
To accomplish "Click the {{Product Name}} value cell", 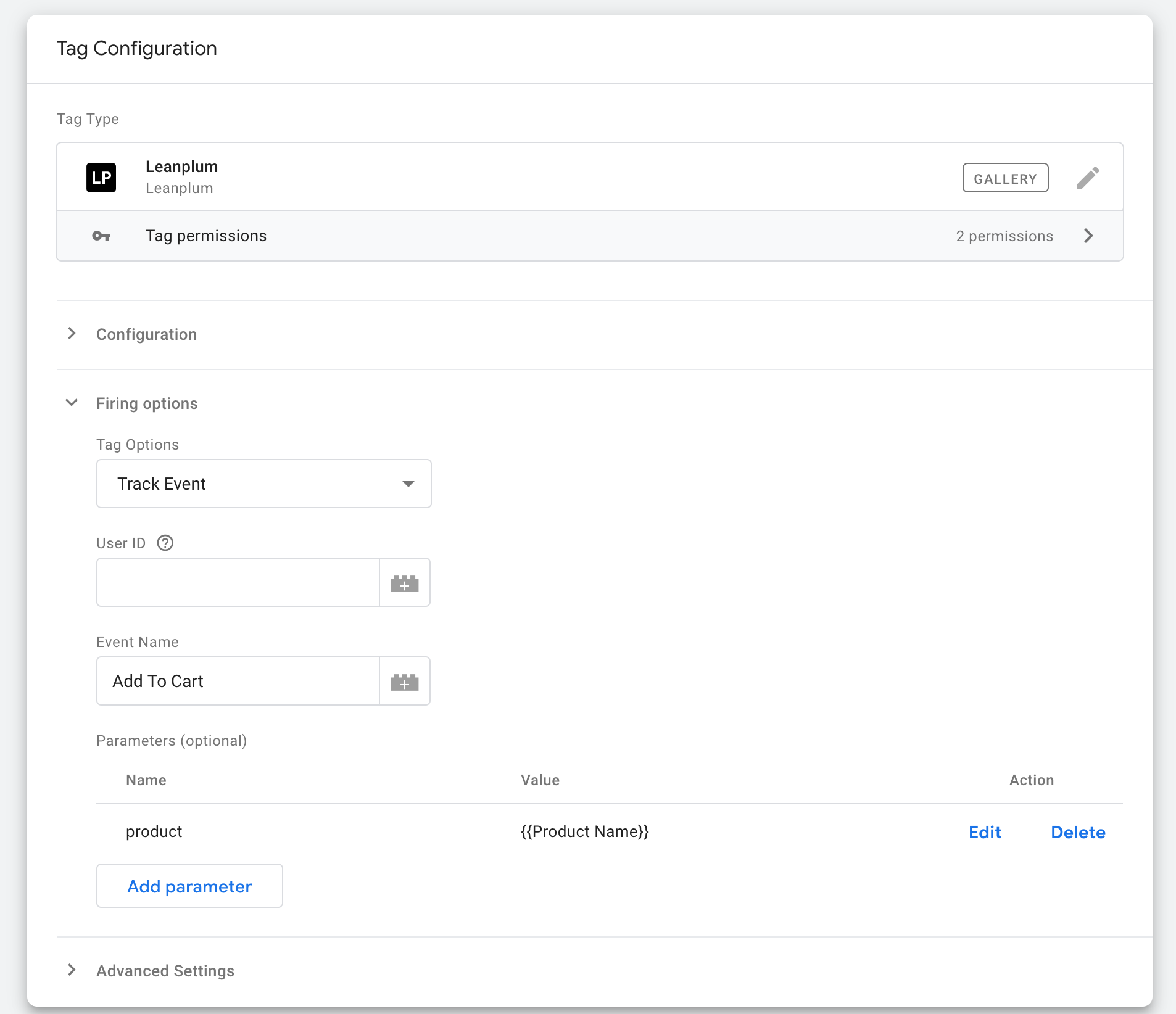I will [x=585, y=831].
